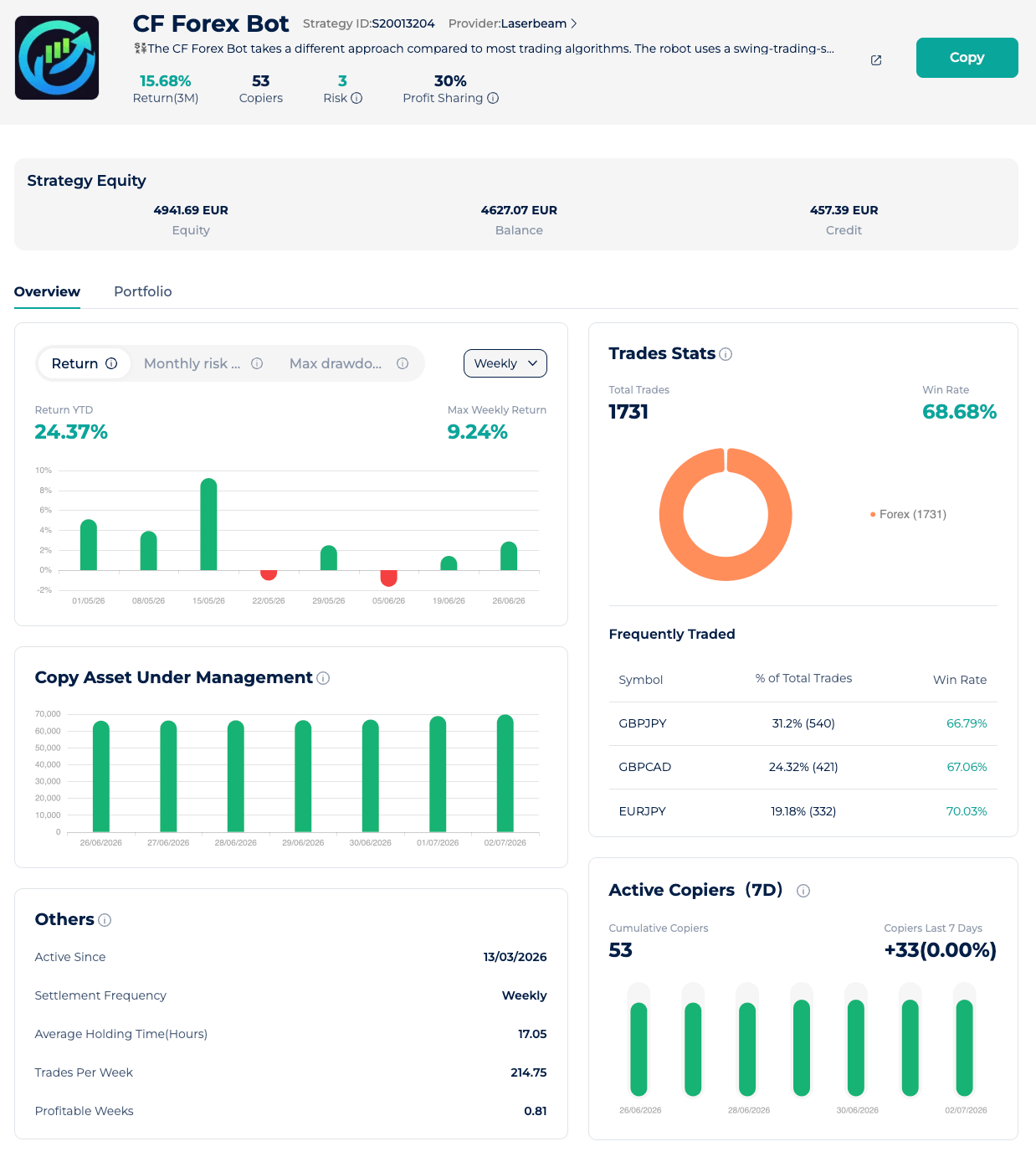The image size is (1036, 1157).
Task: Click the 9.24% Max Weekly Return value
Action: (x=478, y=432)
